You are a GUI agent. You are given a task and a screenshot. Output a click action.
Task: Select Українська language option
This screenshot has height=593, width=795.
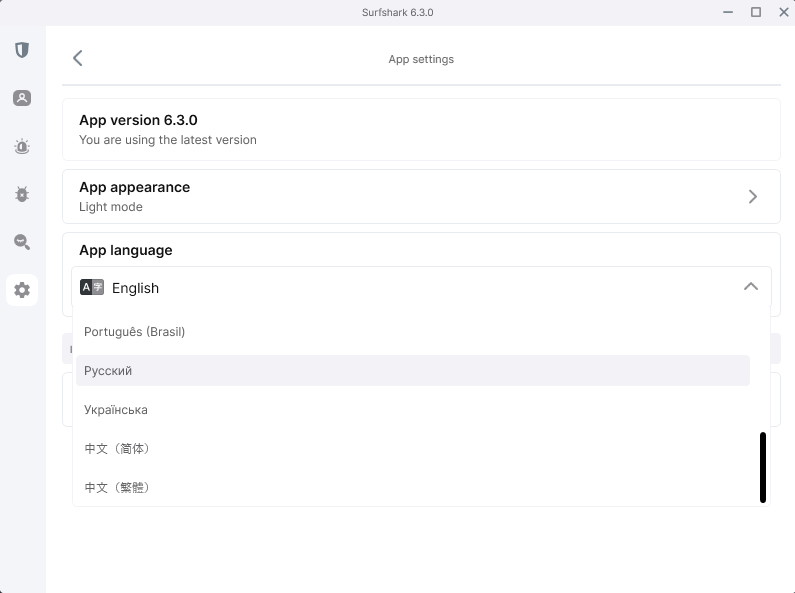[116, 410]
